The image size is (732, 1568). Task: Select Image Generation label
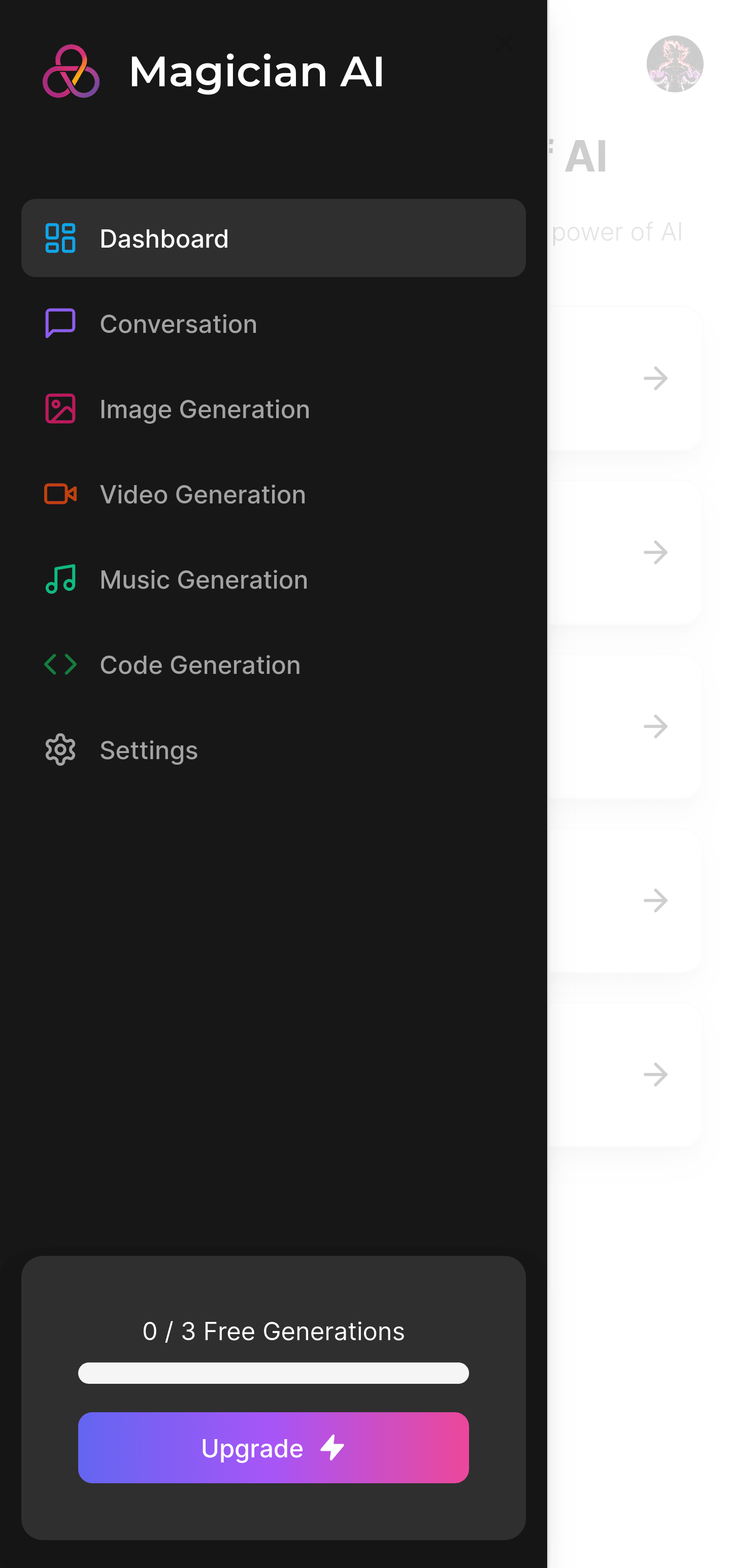205,409
